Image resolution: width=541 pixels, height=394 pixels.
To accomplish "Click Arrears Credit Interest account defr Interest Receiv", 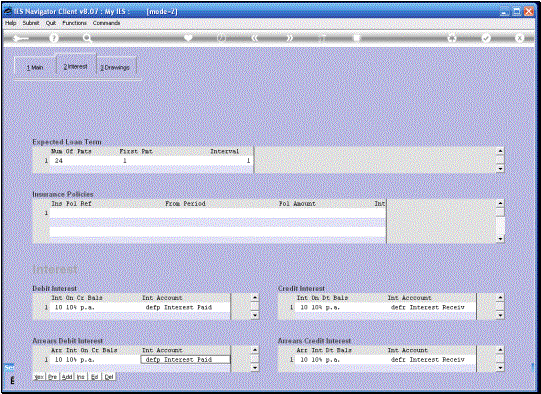I will tap(427, 360).
